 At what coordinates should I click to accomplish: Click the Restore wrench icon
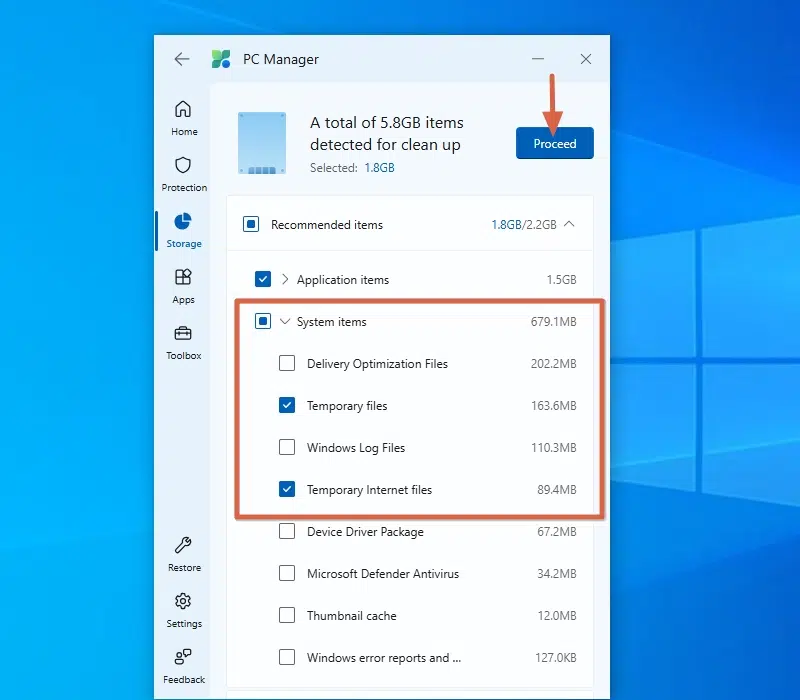(183, 546)
